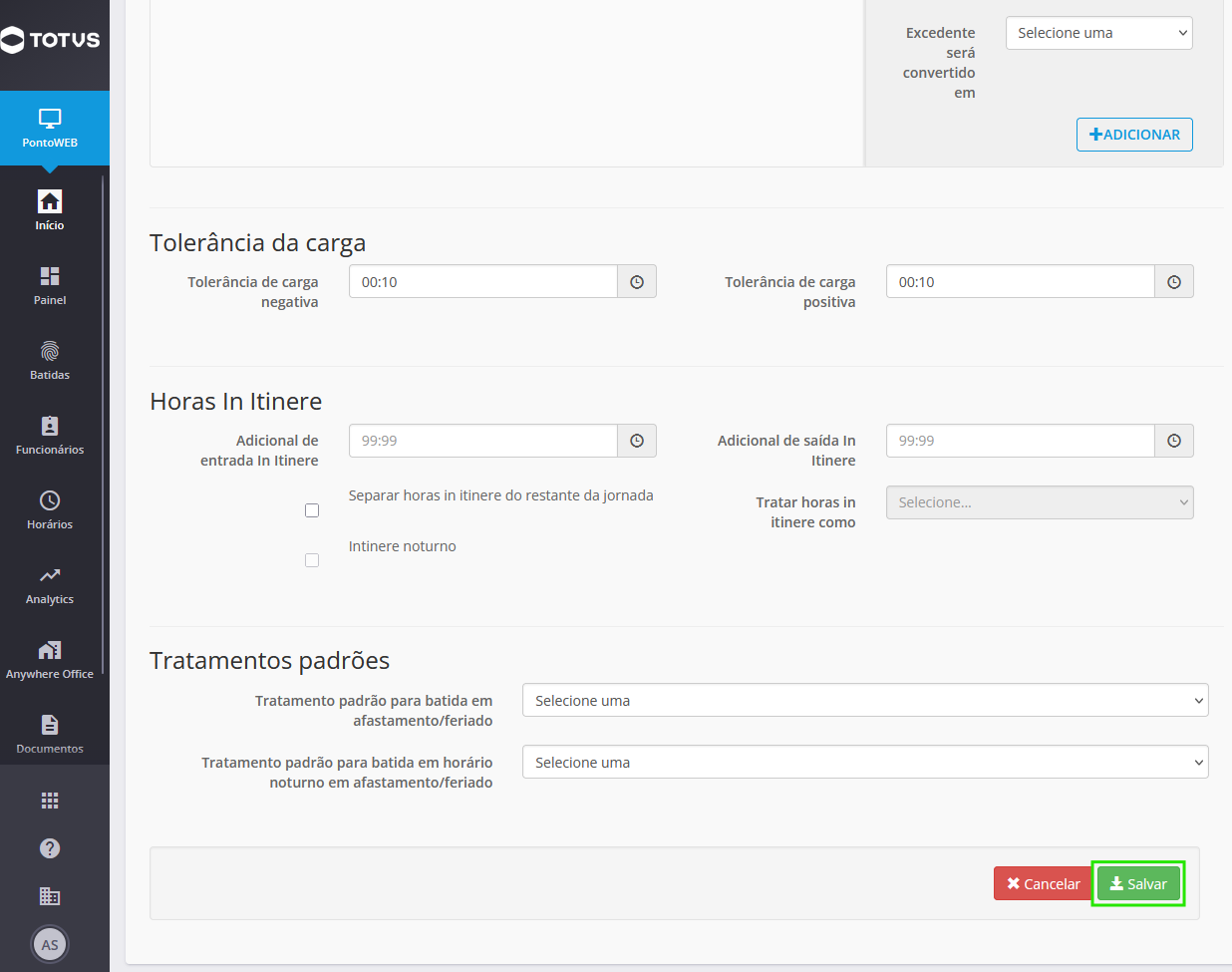Open the Batidas fingerprint icon
The image size is (1232, 972).
[x=50, y=351]
